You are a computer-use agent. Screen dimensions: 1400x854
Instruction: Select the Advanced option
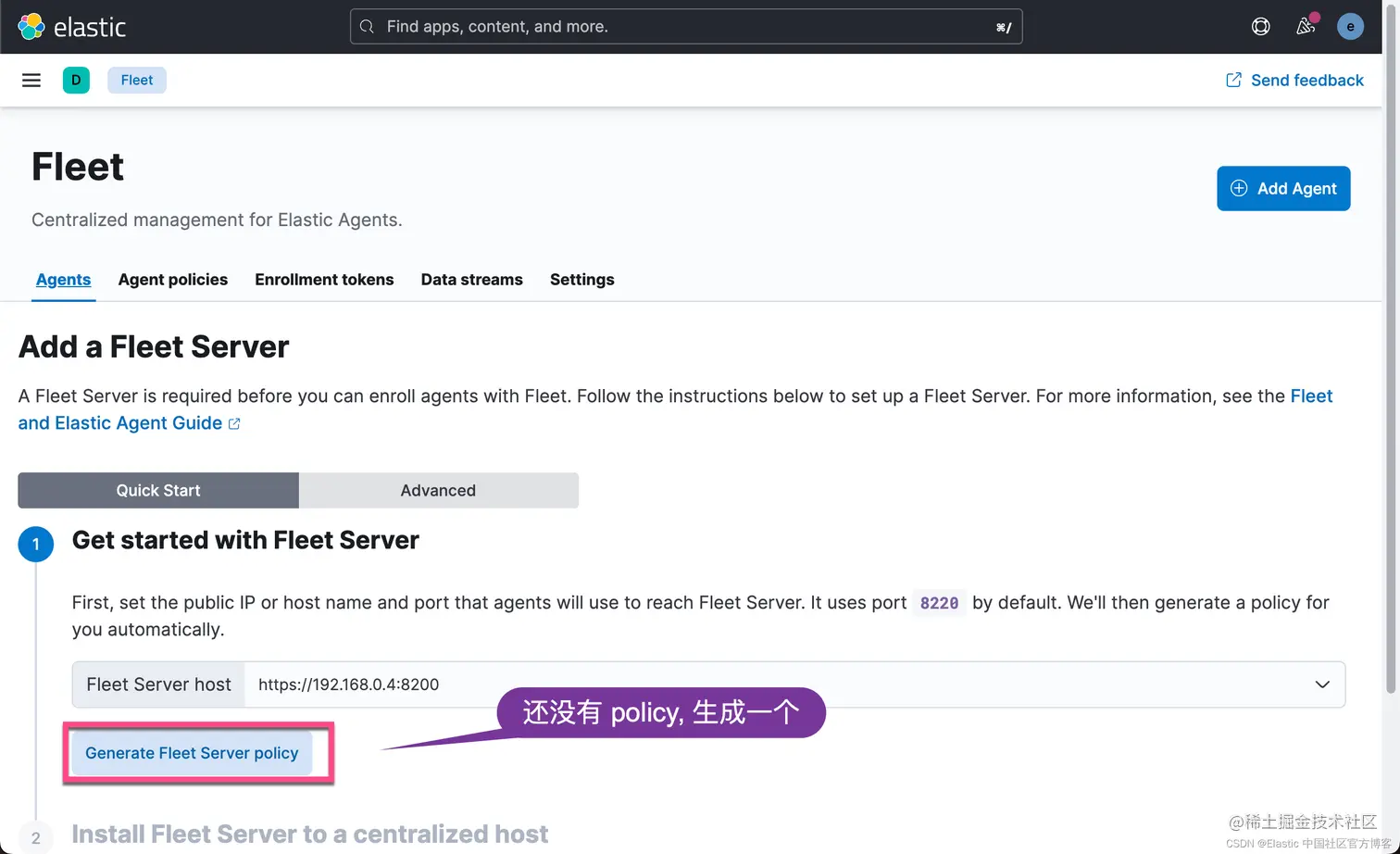(439, 490)
